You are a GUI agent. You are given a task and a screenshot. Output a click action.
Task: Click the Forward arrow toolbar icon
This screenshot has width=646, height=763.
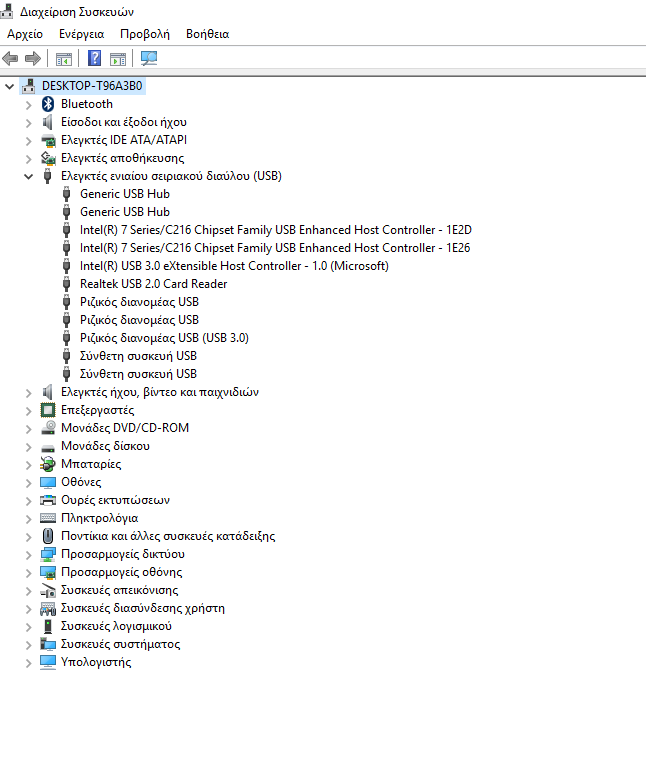click(33, 58)
